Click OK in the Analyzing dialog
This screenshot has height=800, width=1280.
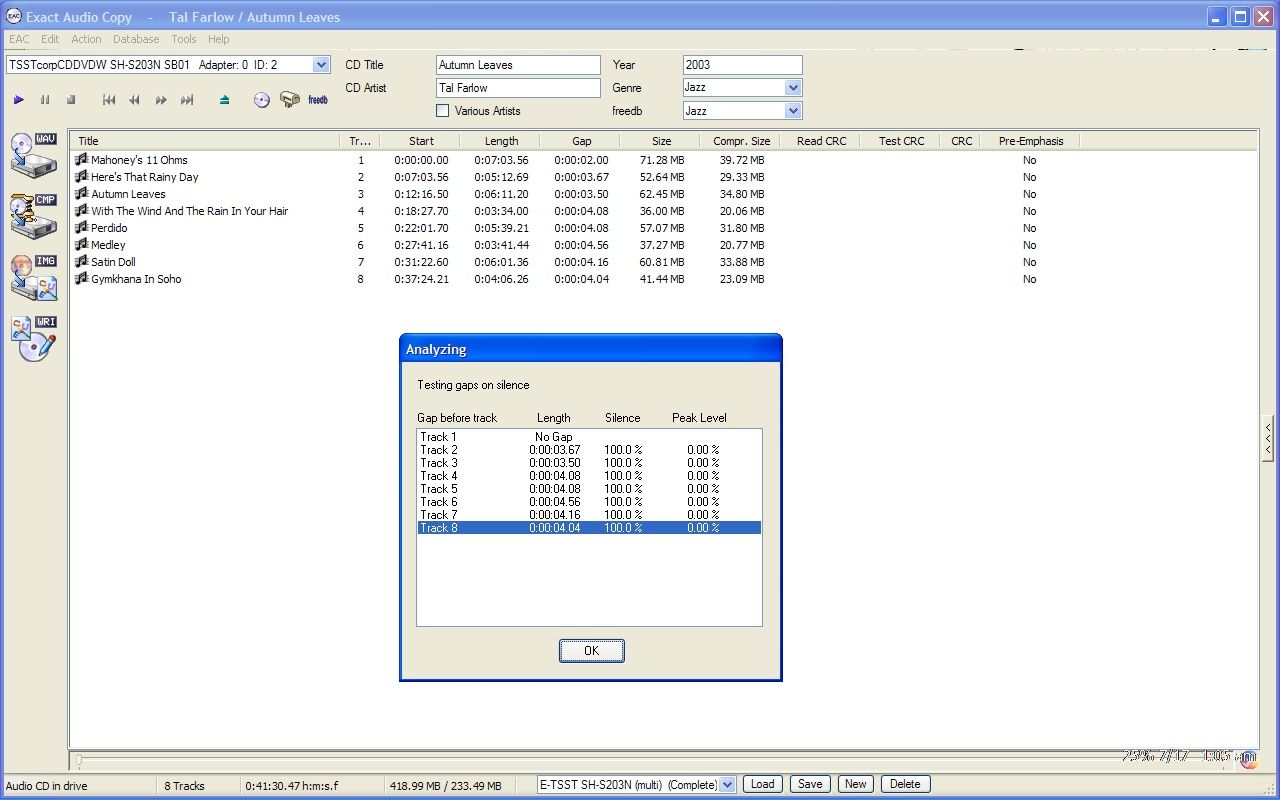(591, 651)
